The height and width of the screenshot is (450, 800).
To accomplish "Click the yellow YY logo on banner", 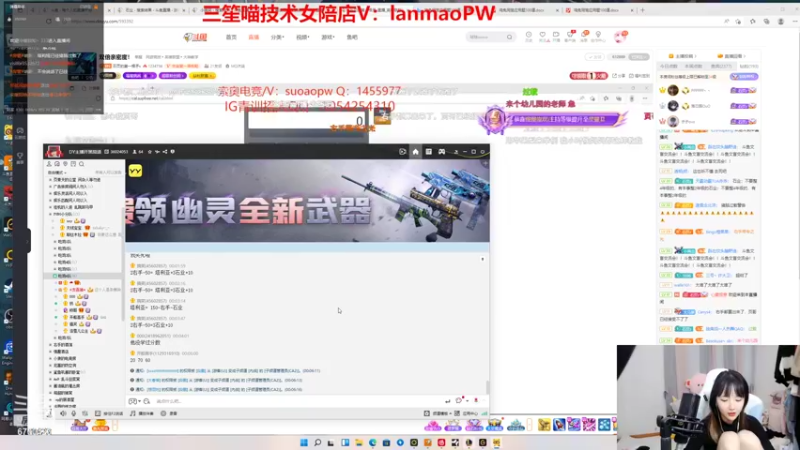I will coord(135,170).
